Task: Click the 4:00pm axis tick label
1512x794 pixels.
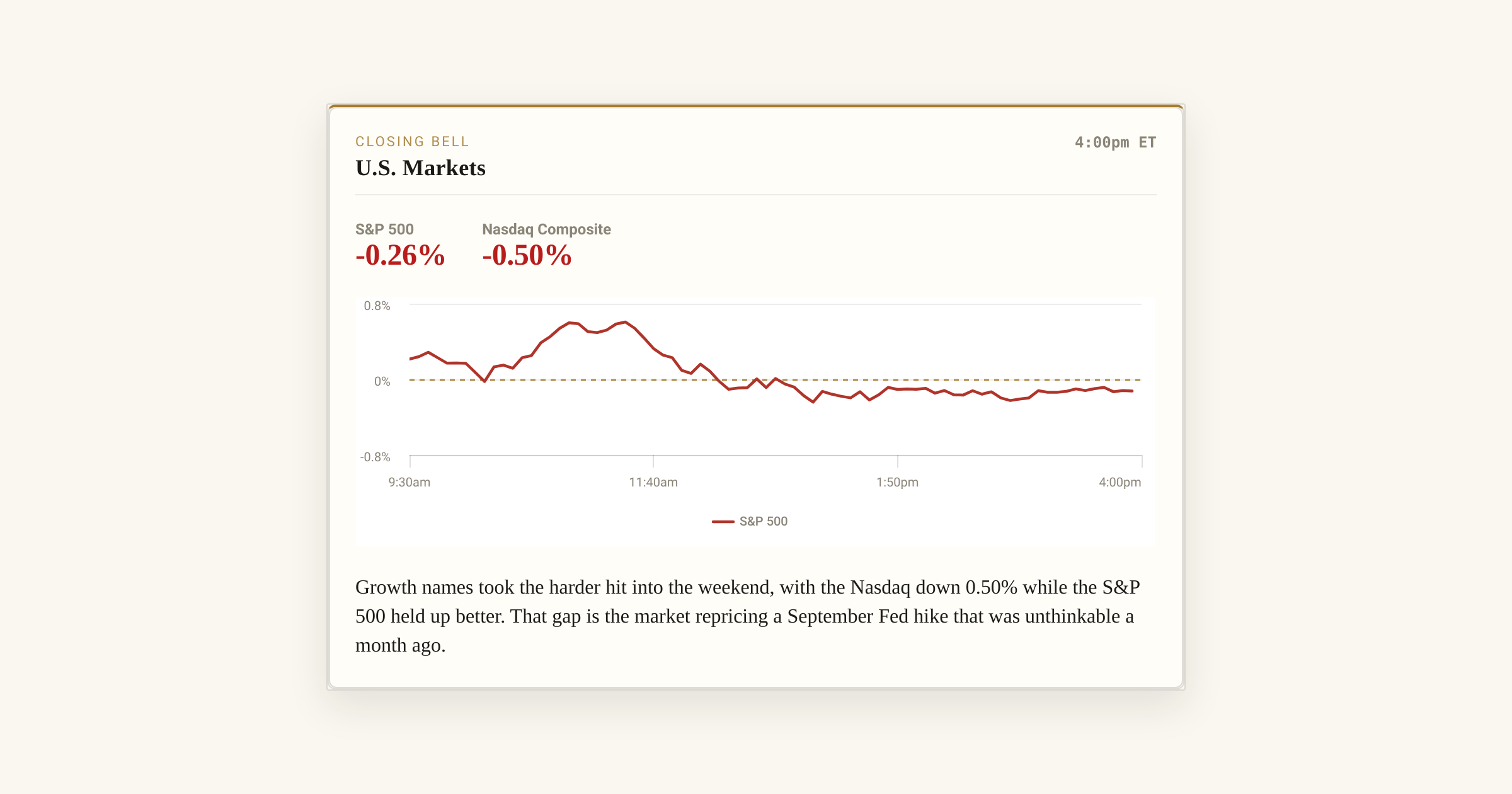Action: pyautogui.click(x=1120, y=482)
